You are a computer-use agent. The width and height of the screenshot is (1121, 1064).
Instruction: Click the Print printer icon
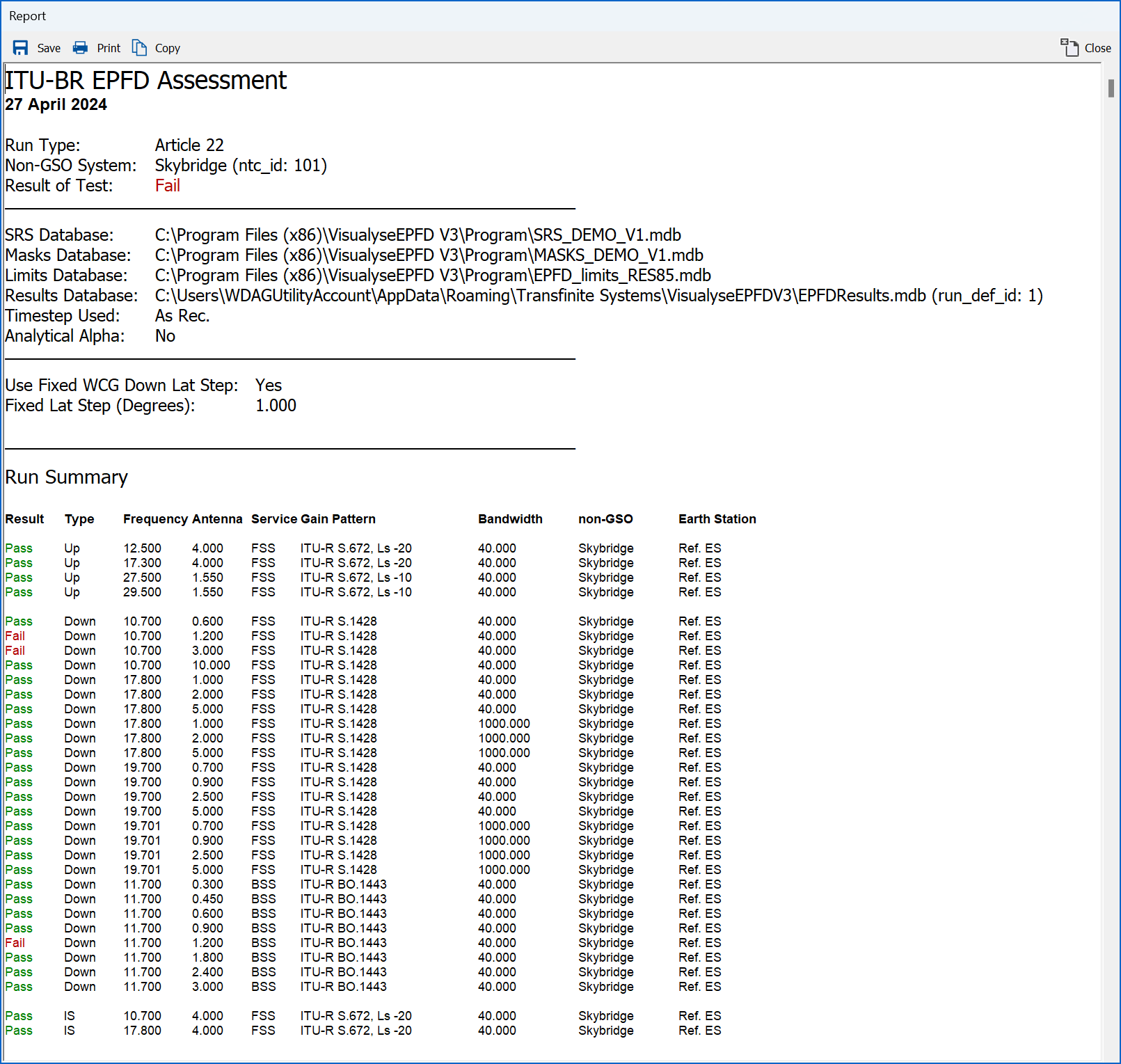81,47
